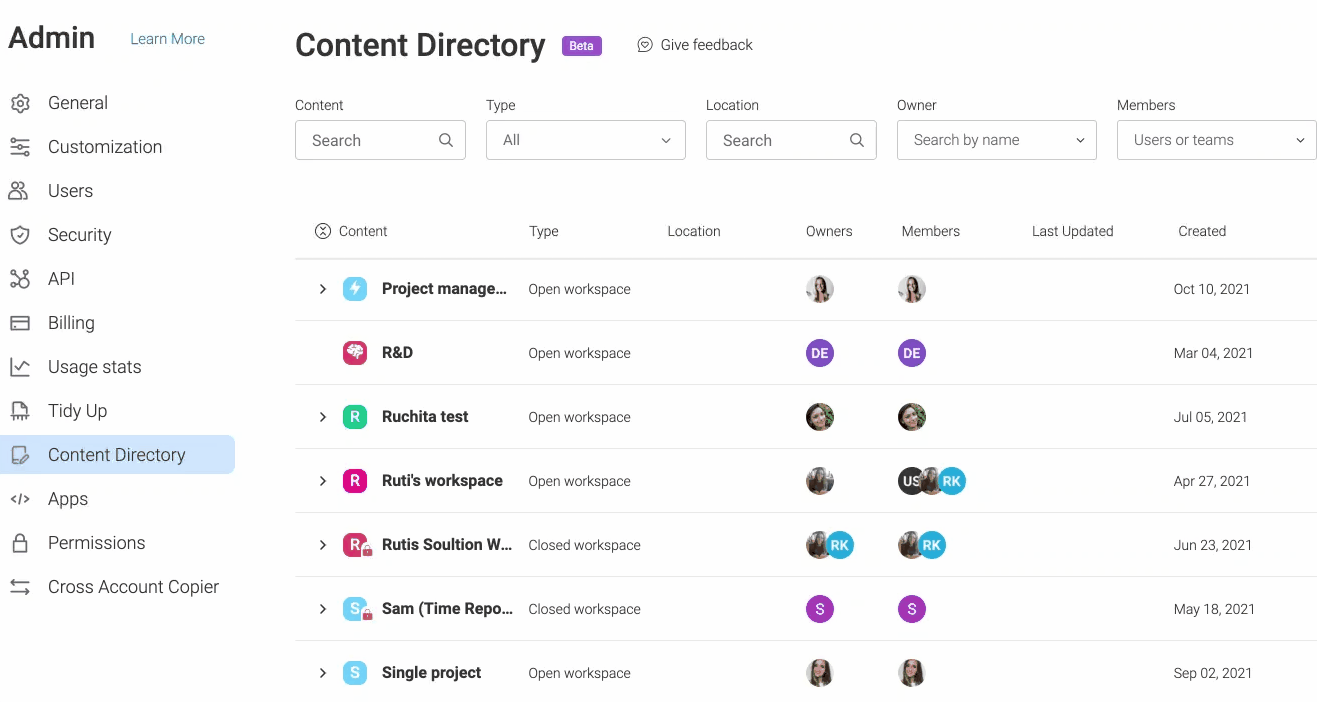Click the Give feedback chat bubble icon

[645, 45]
